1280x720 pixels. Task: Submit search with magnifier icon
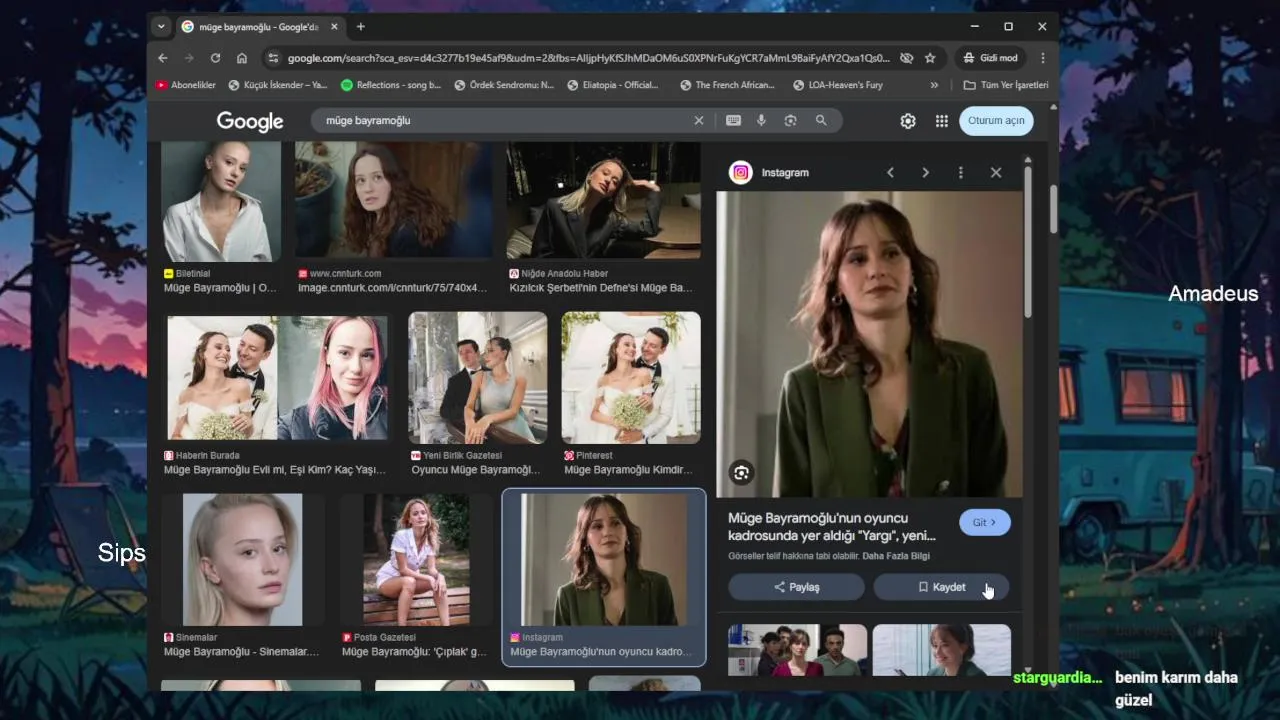[x=821, y=120]
